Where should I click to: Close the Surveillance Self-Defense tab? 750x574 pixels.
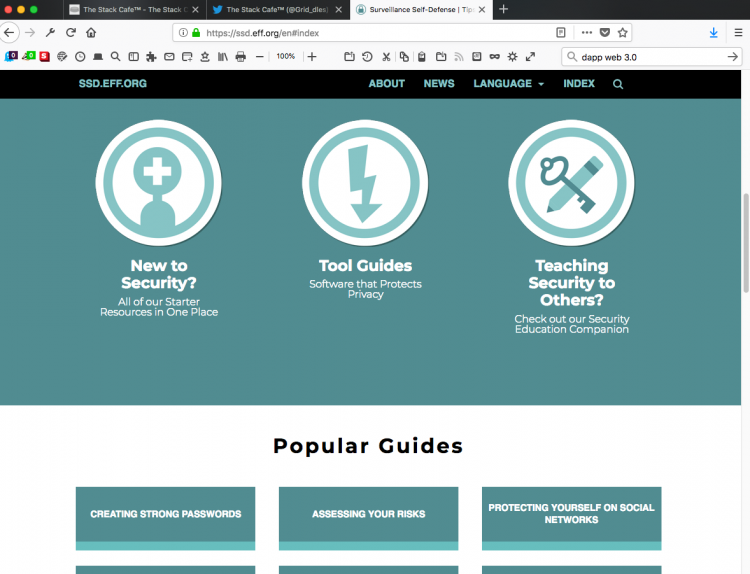pyautogui.click(x=482, y=10)
